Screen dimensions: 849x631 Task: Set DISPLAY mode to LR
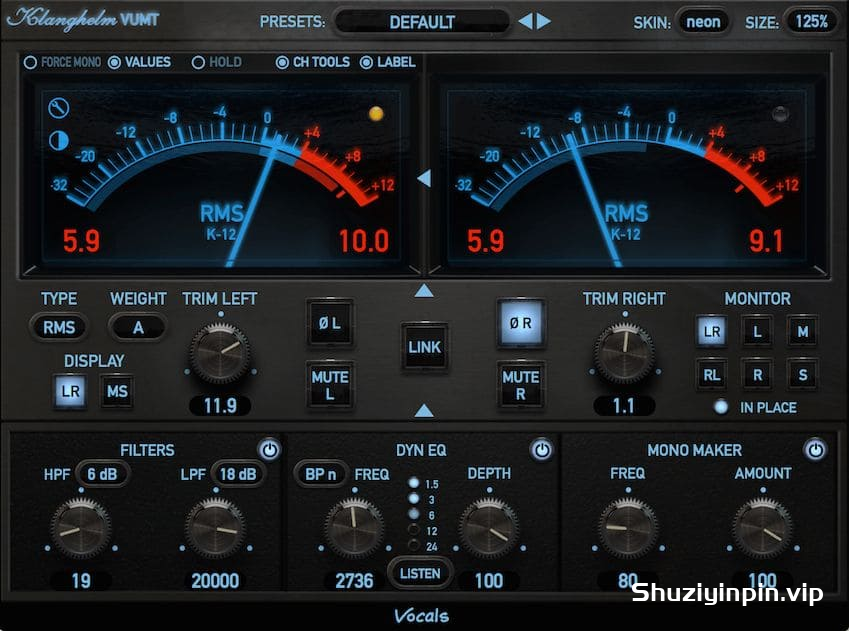click(x=70, y=391)
